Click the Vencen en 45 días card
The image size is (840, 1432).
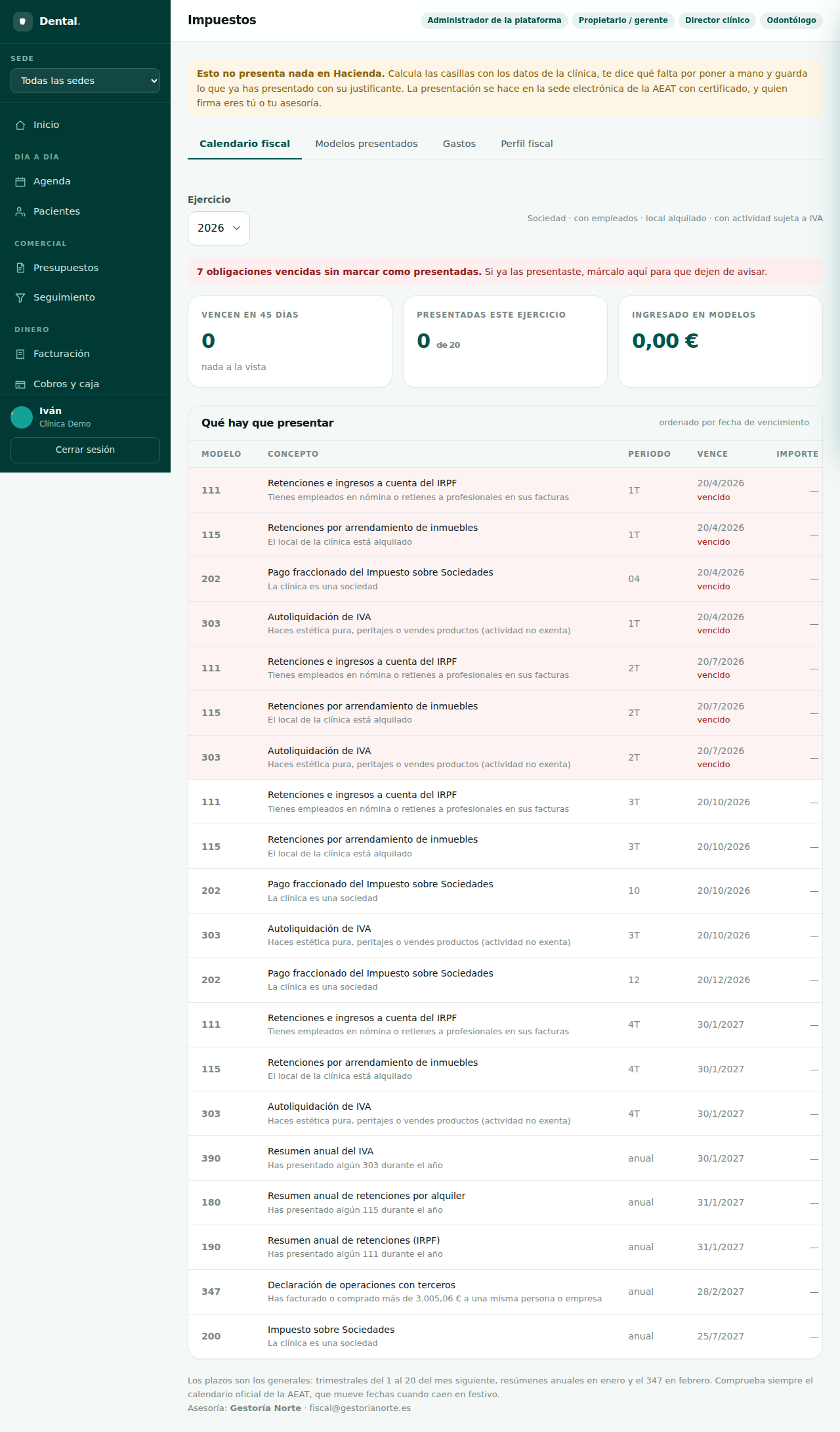point(290,341)
